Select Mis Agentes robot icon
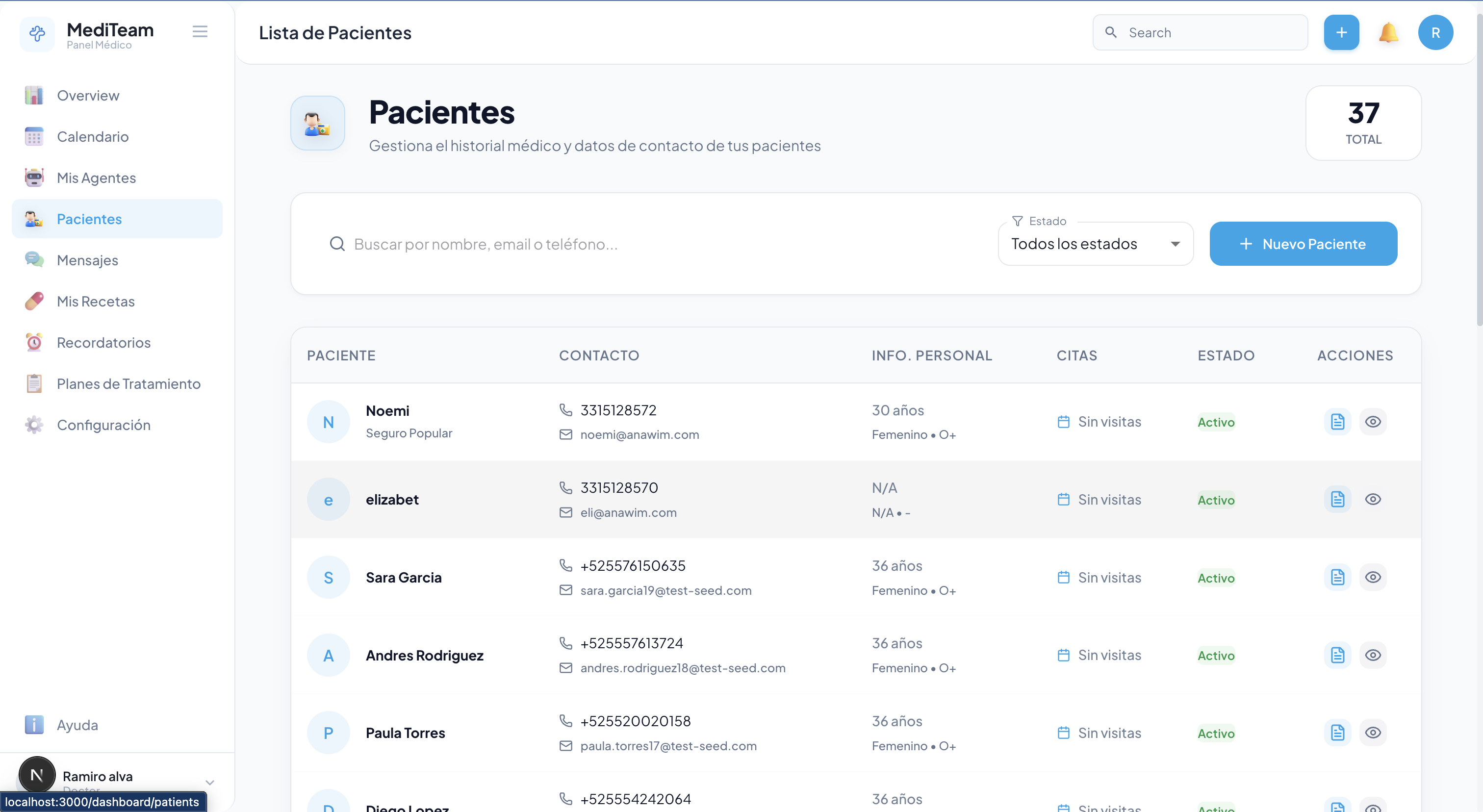The height and width of the screenshot is (812, 1483). coord(34,177)
